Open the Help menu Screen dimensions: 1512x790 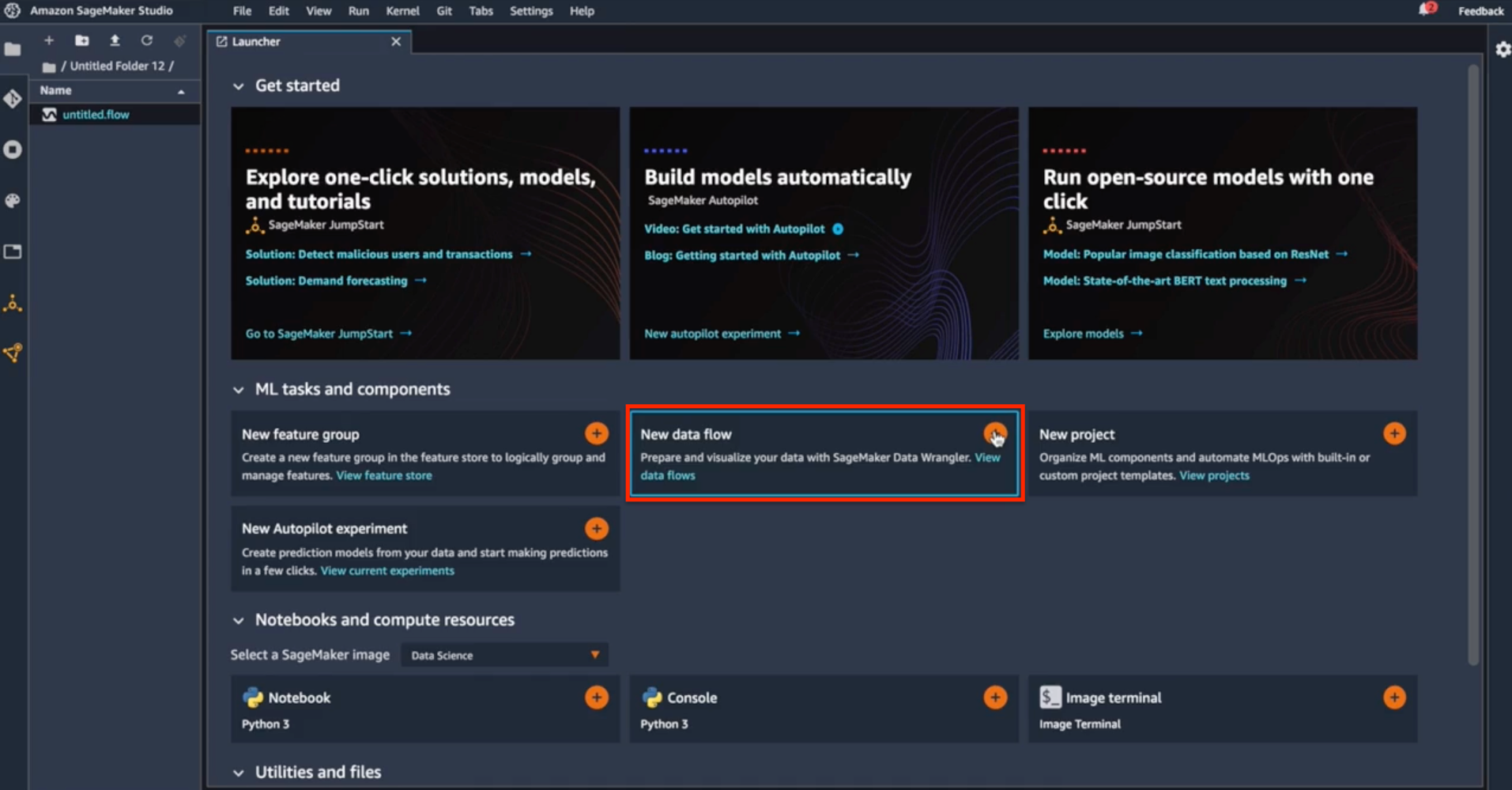click(x=582, y=11)
